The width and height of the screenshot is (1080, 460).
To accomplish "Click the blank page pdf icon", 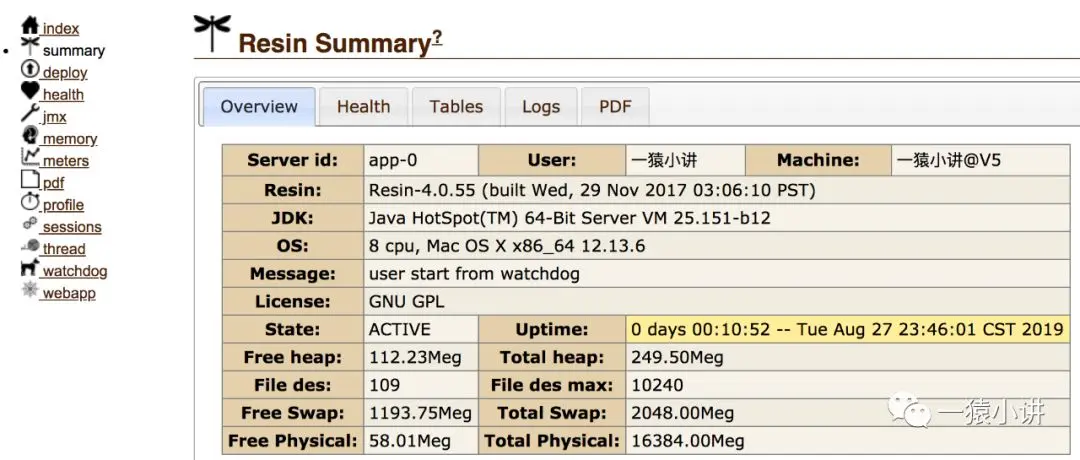I will point(30,179).
